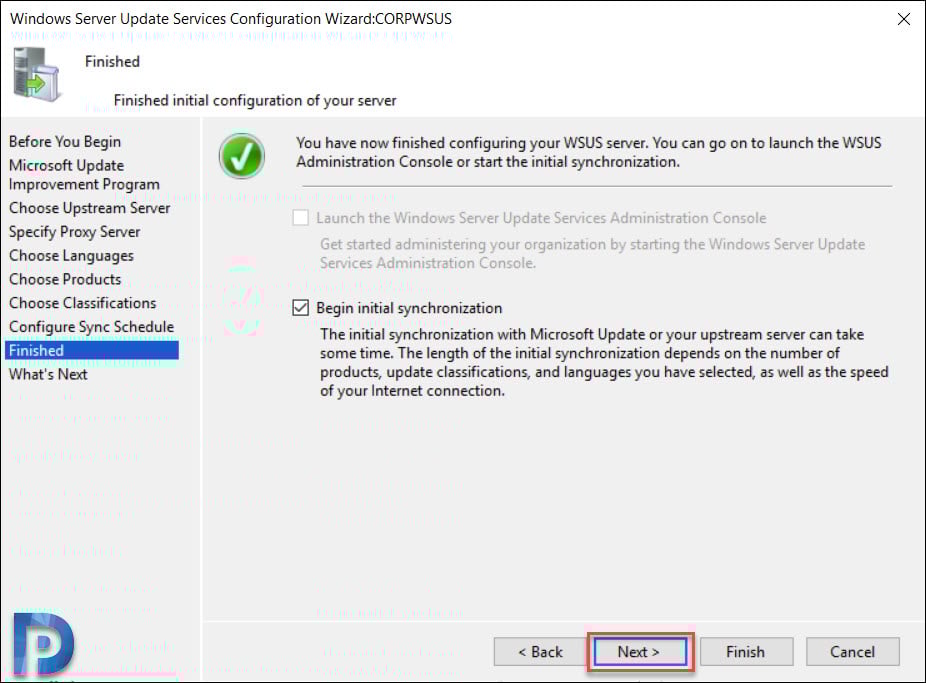Screen dimensions: 926x683
Task: Select Choose Upstream Server step
Action: (x=89, y=208)
